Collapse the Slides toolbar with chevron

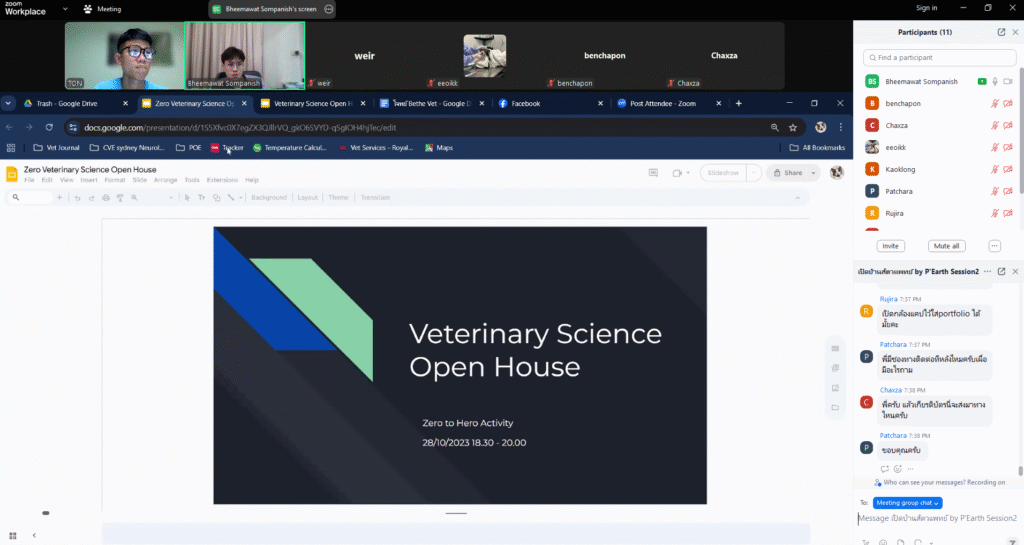click(x=797, y=198)
